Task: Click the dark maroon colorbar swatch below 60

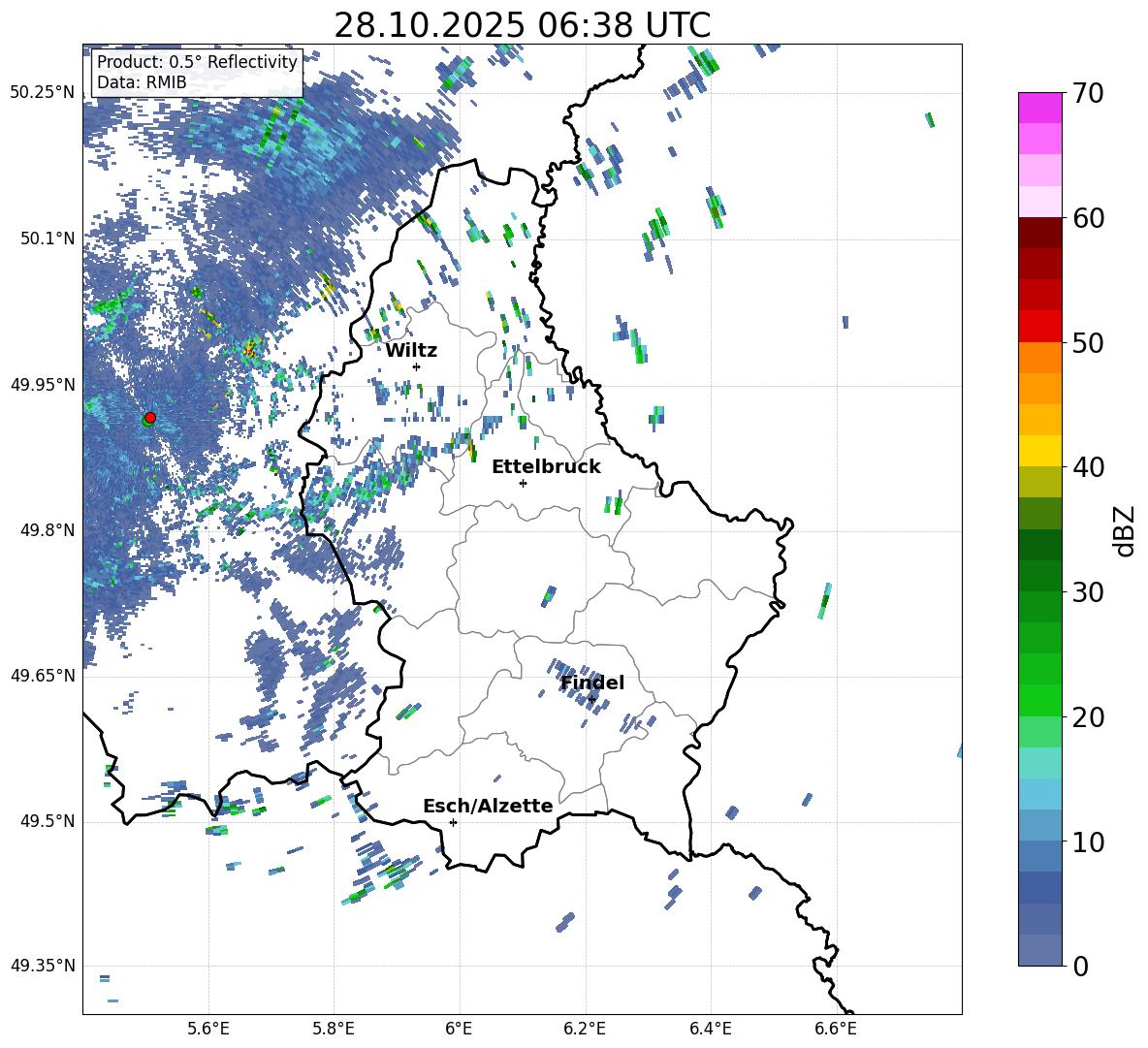Action: click(x=1040, y=233)
